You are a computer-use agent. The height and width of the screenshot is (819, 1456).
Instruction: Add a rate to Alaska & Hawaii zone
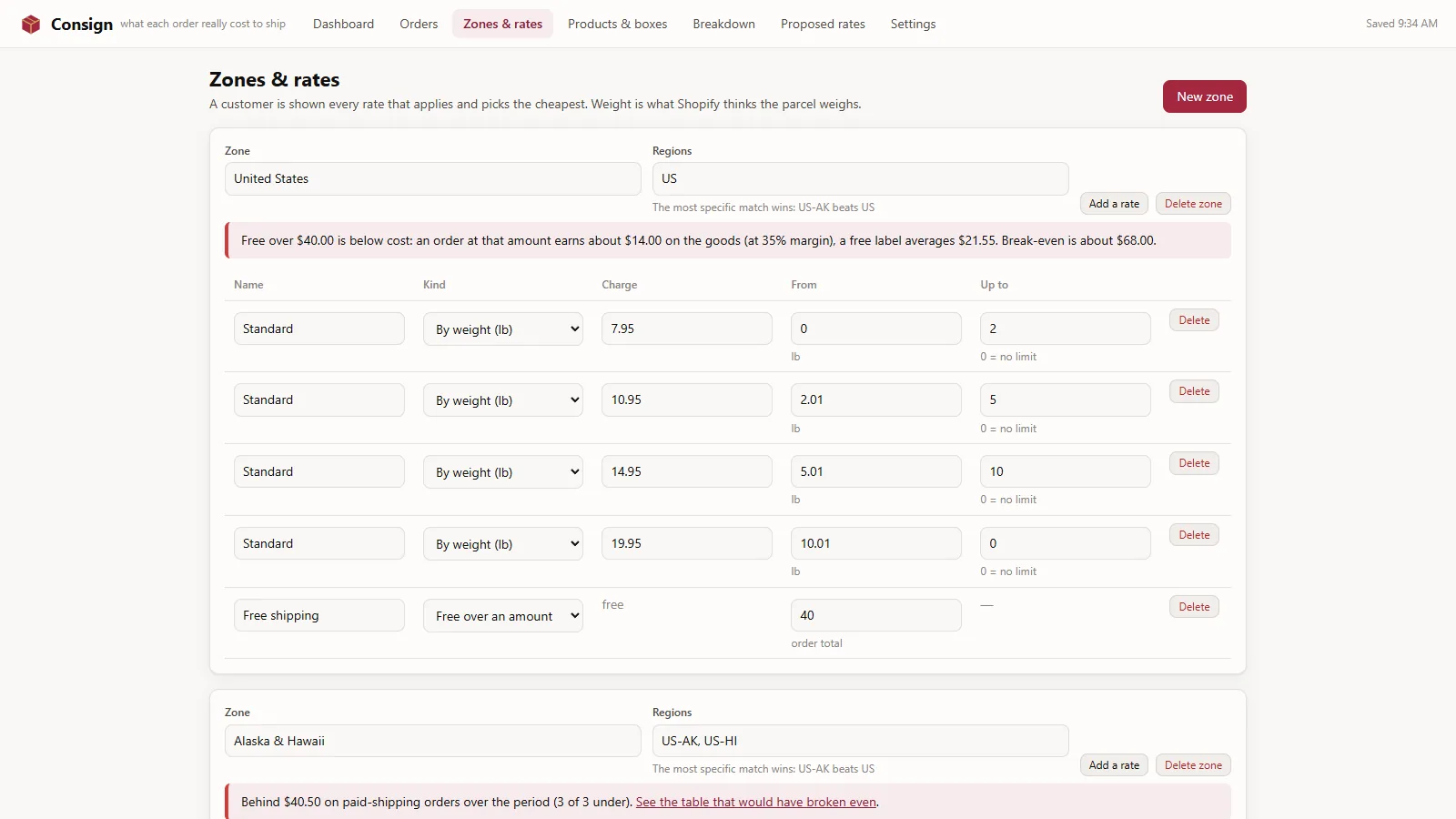pos(1114,765)
